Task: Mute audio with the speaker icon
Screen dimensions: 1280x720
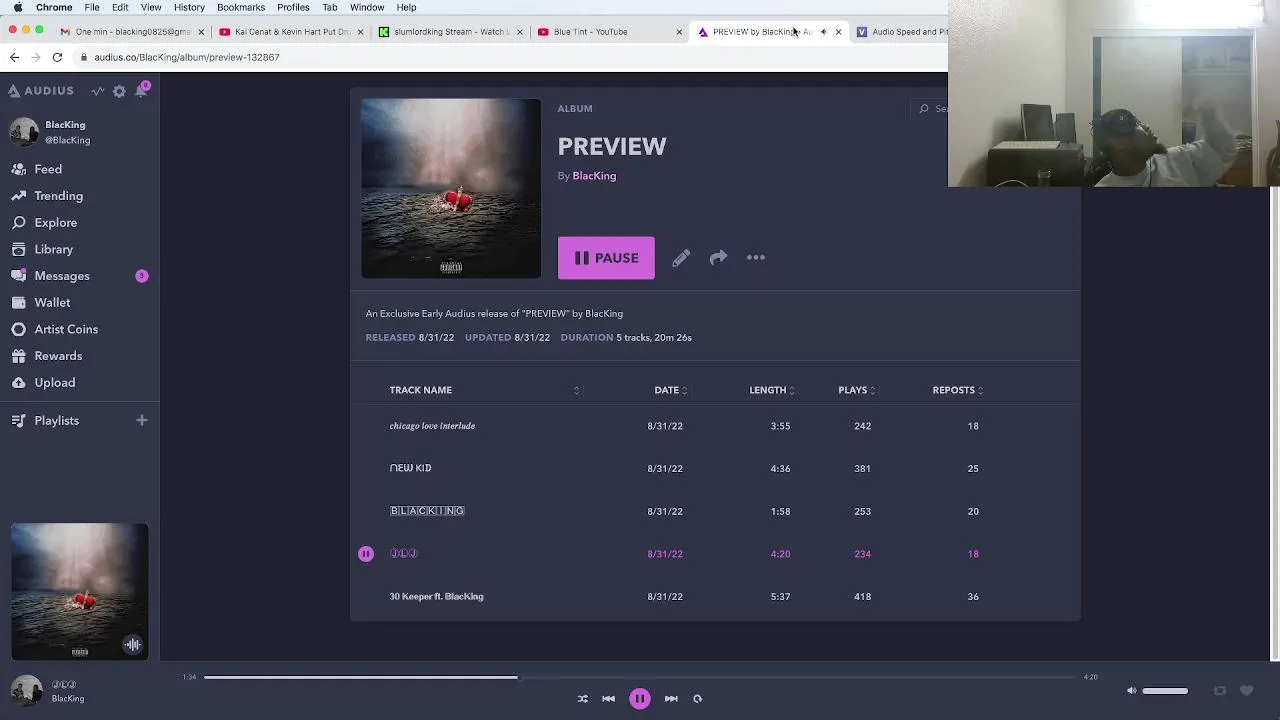Action: [x=1131, y=691]
